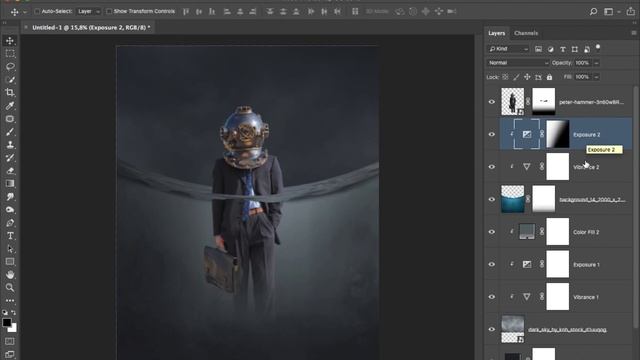Image resolution: width=640 pixels, height=360 pixels.
Task: Lock position icon in Layers panel
Action: coord(527,77)
